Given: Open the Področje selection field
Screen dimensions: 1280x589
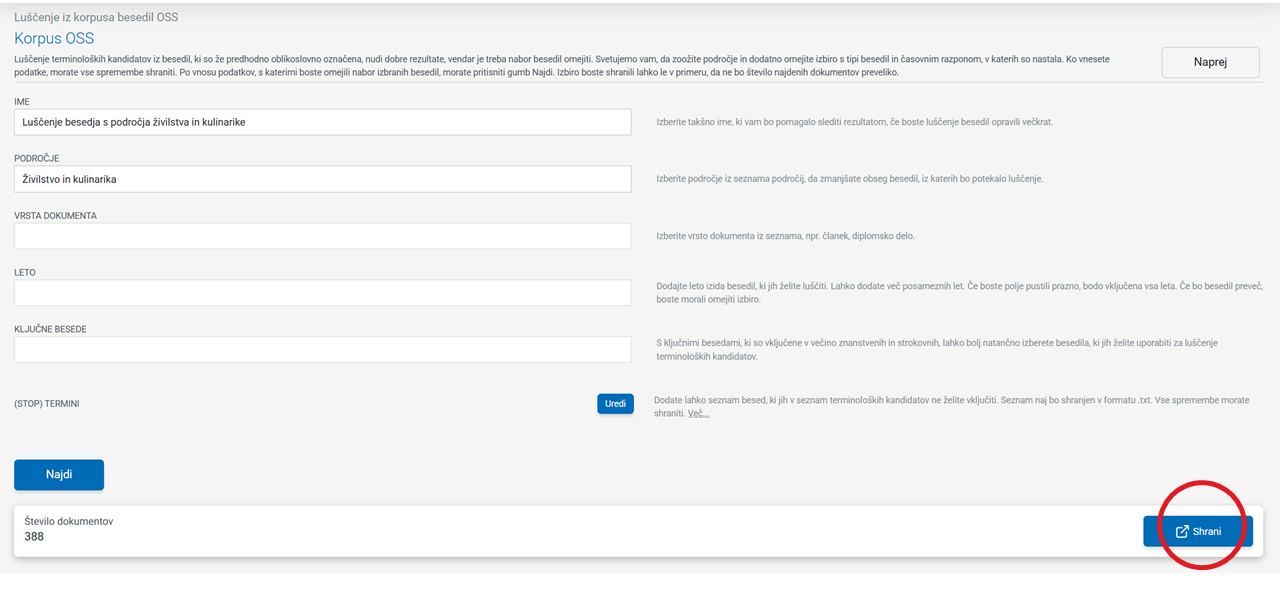Looking at the screenshot, I should coord(322,179).
